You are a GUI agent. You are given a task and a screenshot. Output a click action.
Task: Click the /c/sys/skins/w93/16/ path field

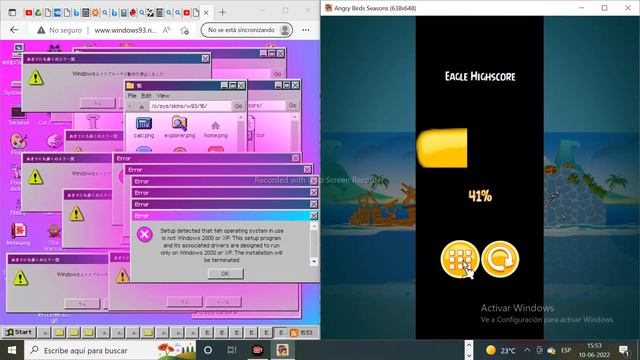pos(190,106)
